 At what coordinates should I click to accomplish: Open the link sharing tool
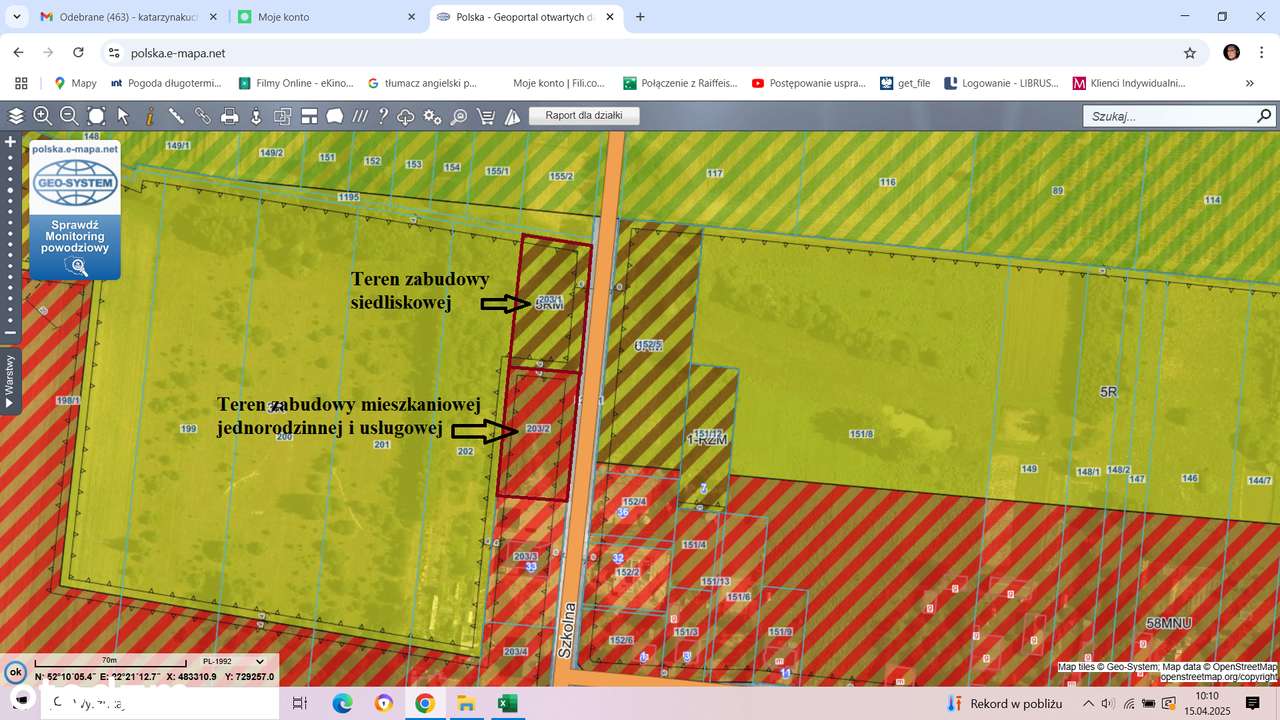point(202,116)
